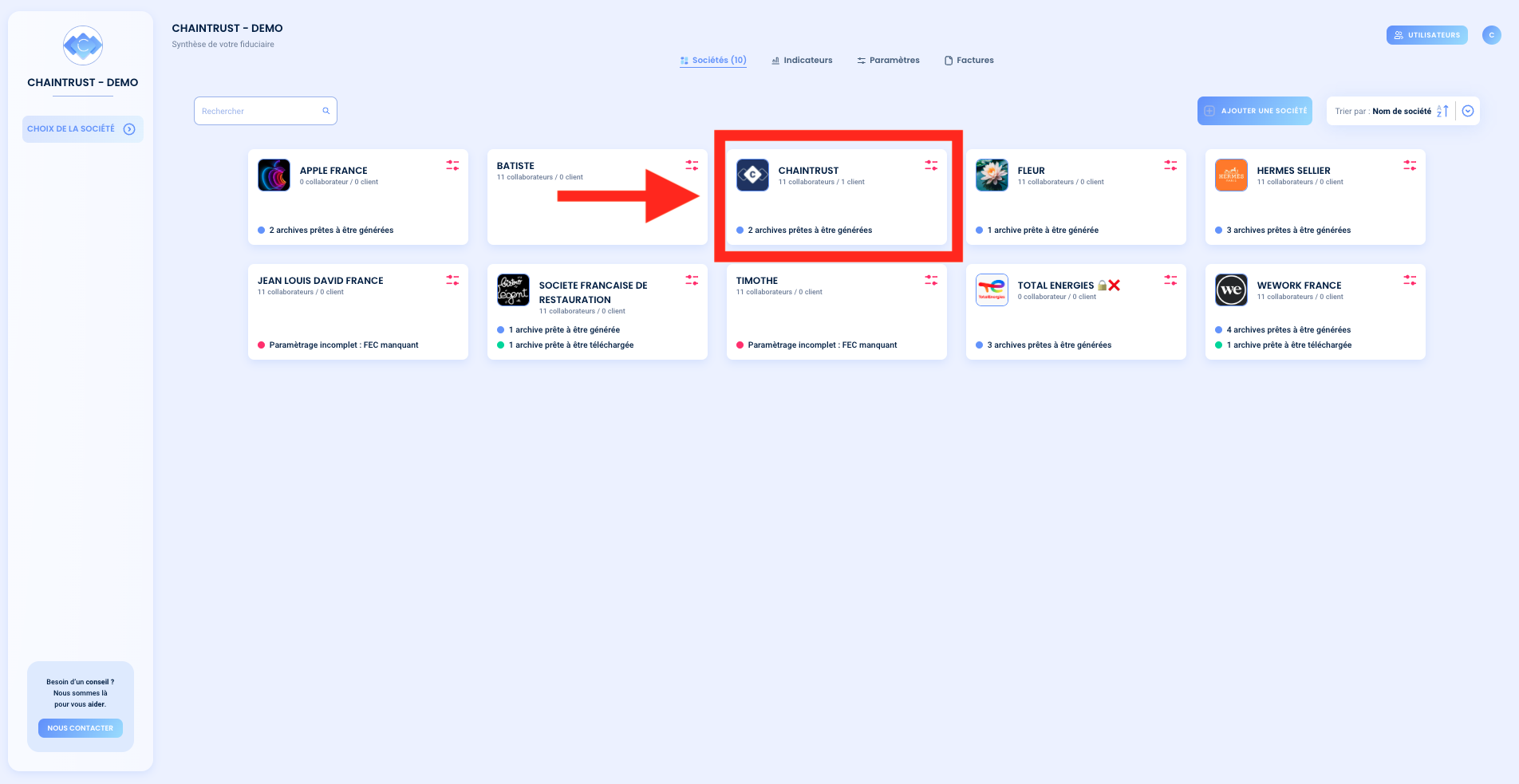Open settings icon on TIMOTHE card
The height and width of the screenshot is (784, 1519).
pyautogui.click(x=931, y=280)
